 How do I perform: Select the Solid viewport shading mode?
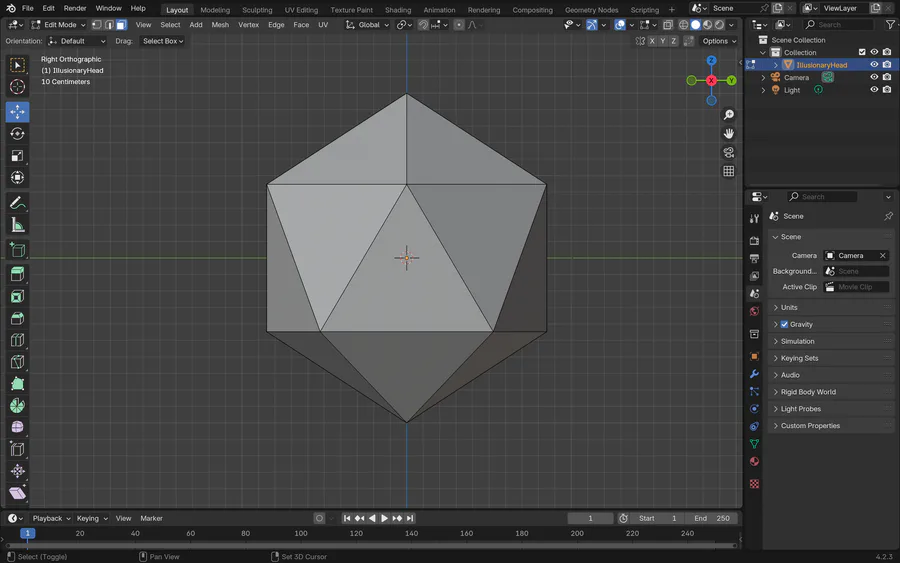pos(696,25)
